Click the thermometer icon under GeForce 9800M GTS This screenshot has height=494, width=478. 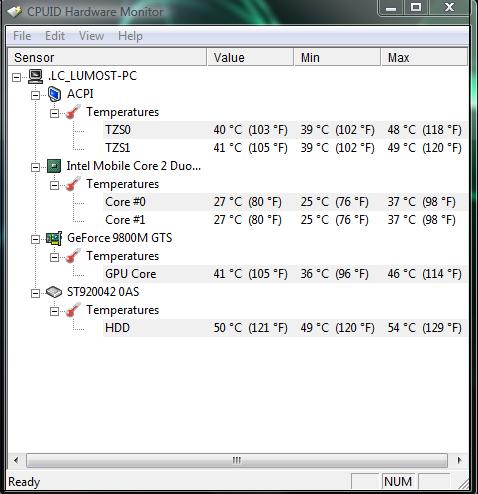click(x=73, y=256)
